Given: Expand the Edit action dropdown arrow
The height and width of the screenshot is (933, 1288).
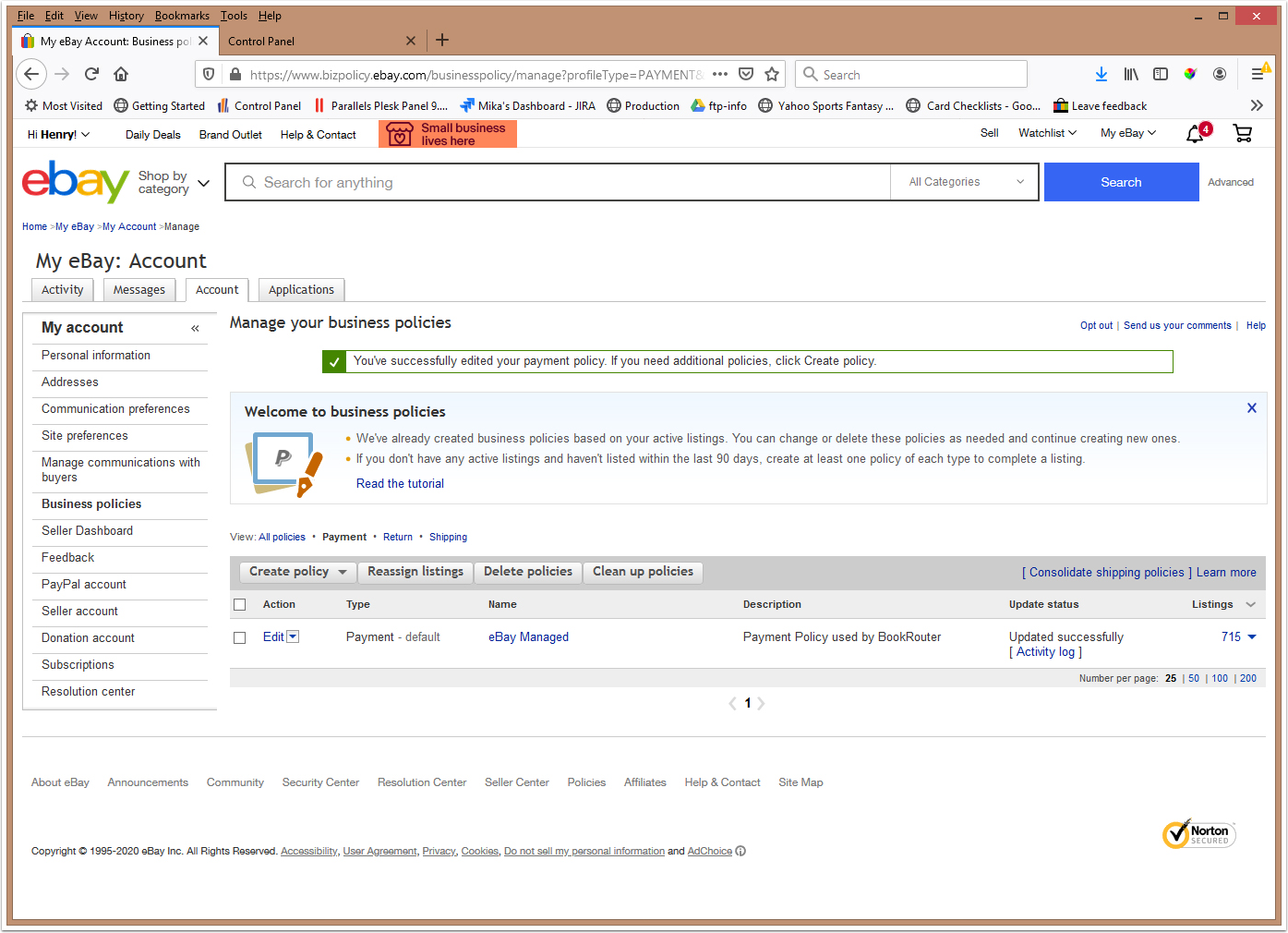Looking at the screenshot, I should click(x=293, y=636).
